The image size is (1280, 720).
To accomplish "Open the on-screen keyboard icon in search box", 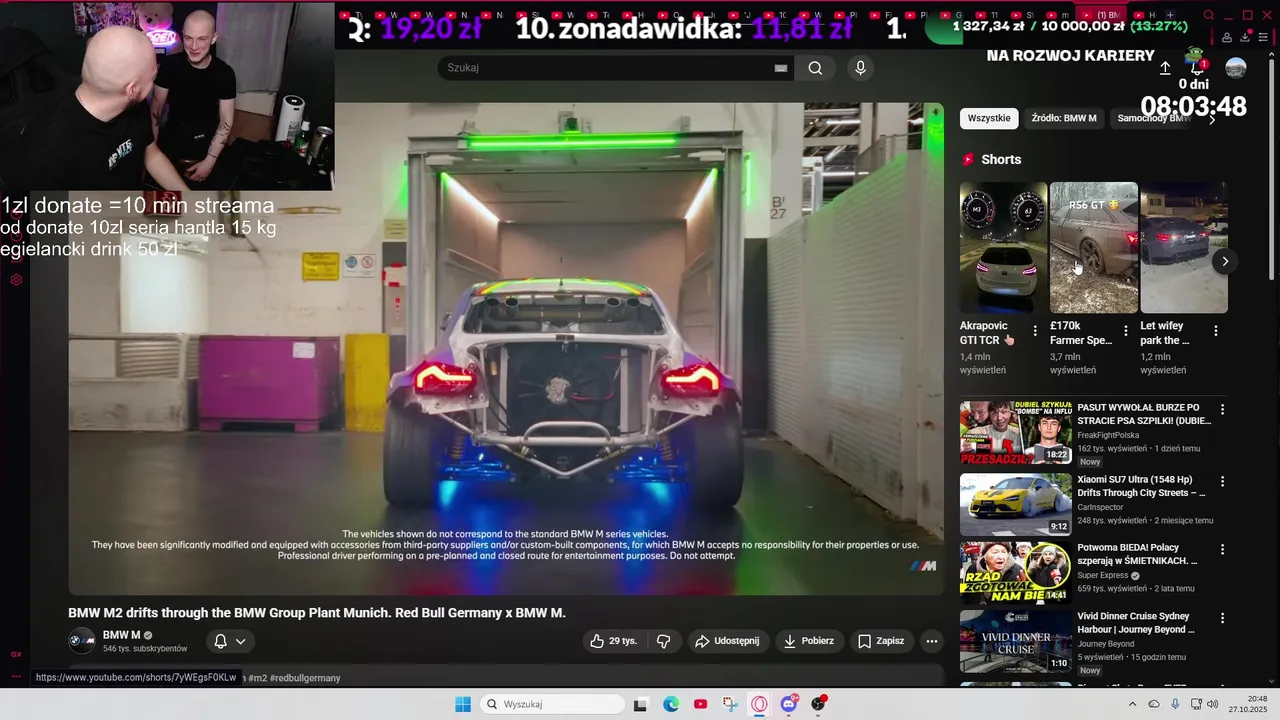I will point(781,68).
